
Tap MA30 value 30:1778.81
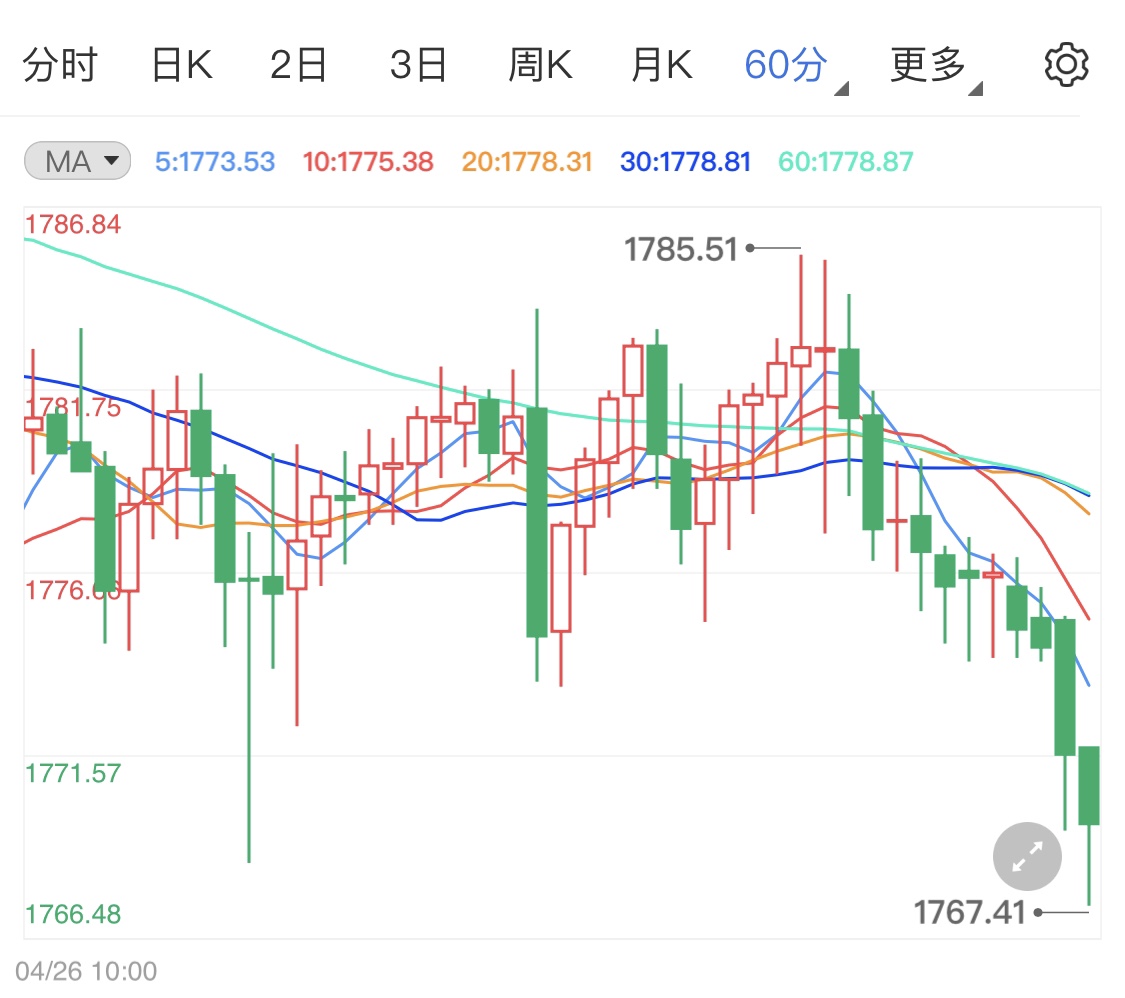pos(686,161)
